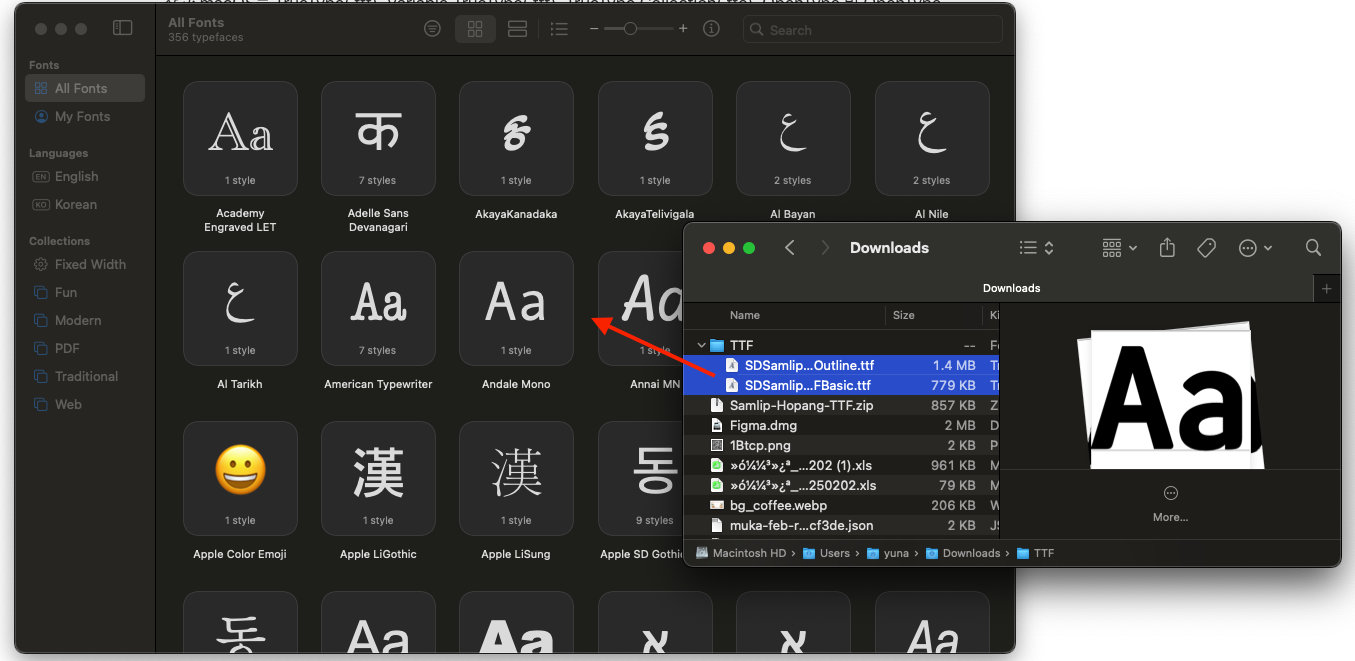
Task: Select Samlip-Hopang-TTF.zip file
Action: click(842, 405)
